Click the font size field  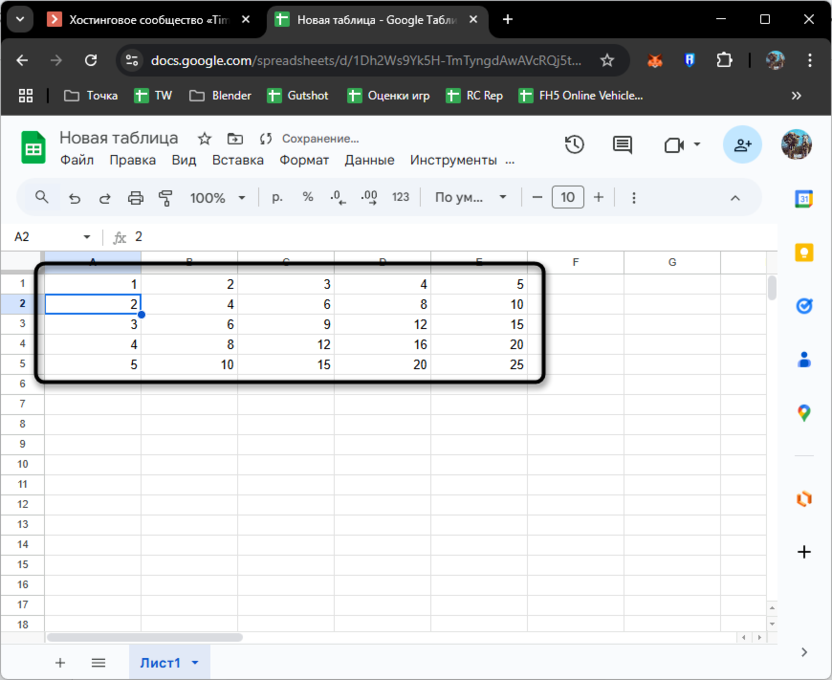[568, 197]
